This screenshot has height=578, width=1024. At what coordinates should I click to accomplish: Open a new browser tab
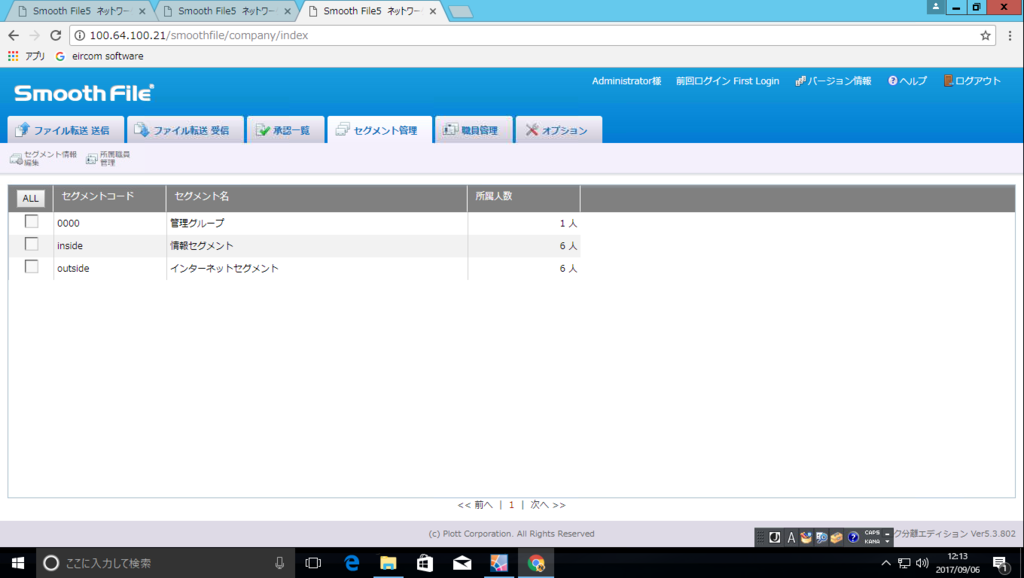(460, 12)
